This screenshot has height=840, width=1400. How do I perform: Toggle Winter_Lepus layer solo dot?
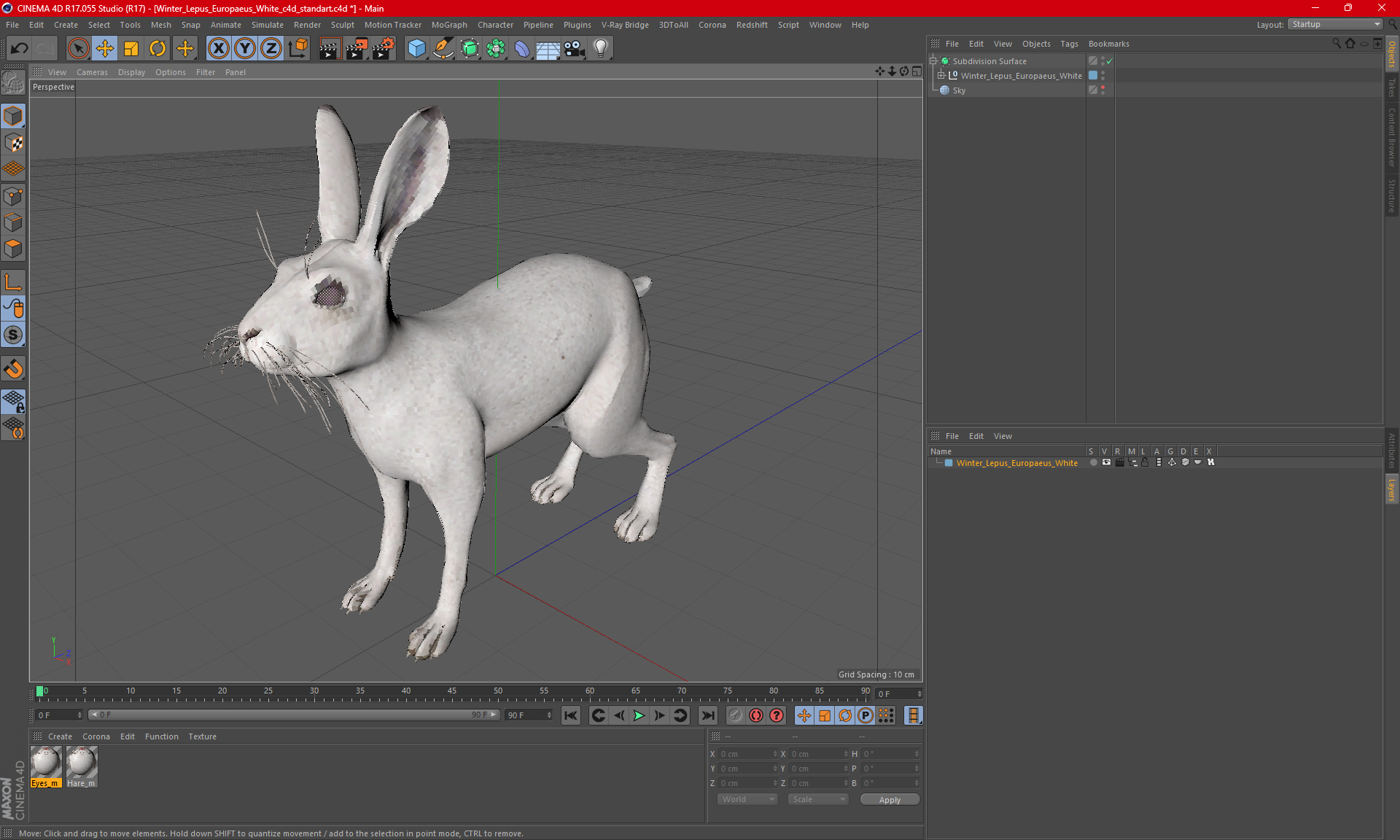1093,462
